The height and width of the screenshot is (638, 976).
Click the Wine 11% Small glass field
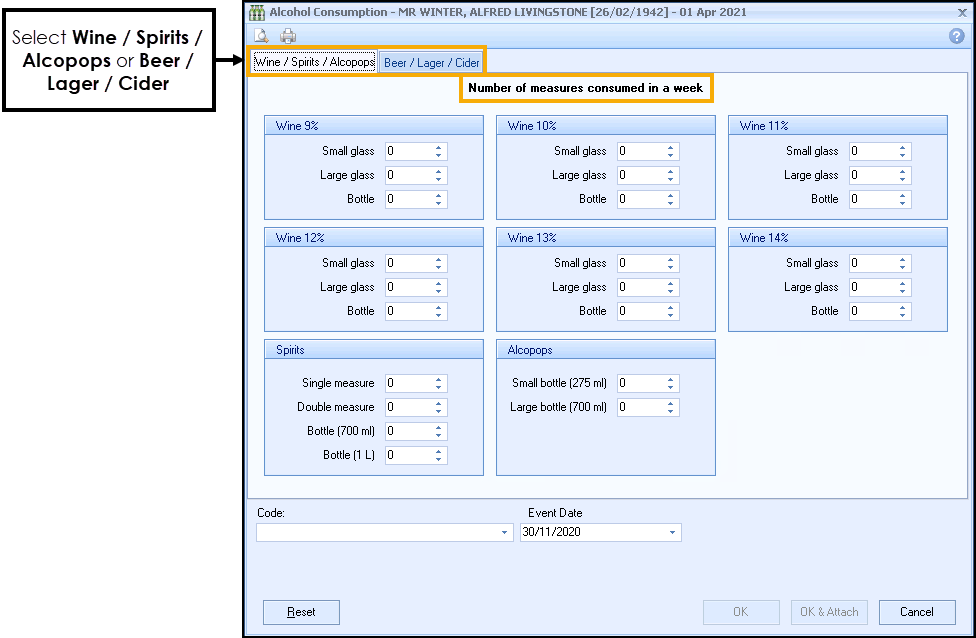871,151
